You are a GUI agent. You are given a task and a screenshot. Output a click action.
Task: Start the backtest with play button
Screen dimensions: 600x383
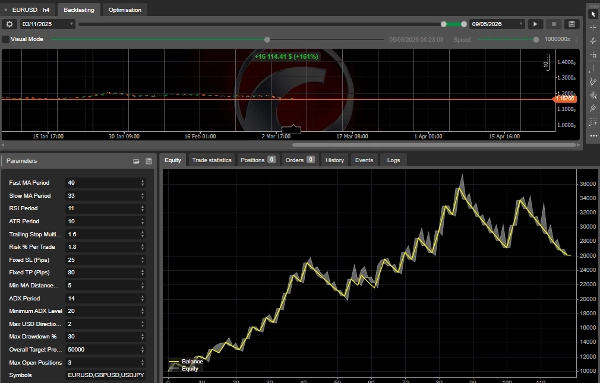(x=535, y=24)
